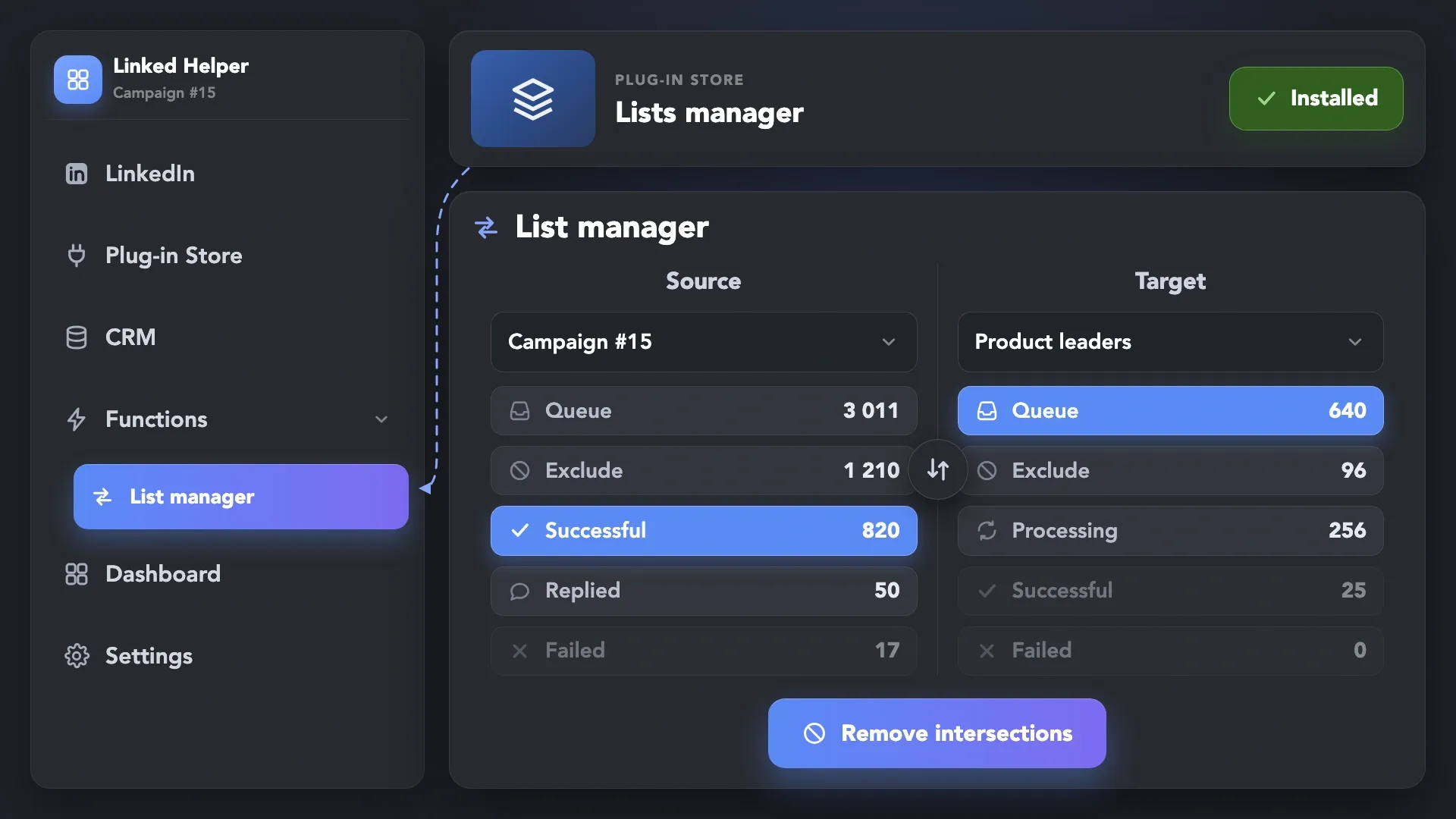Click the inbox icon in source Queue row
The image size is (1456, 819).
[520, 411]
